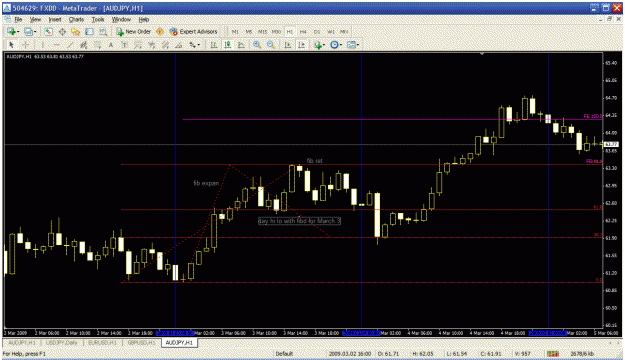Open the Tools menu
The height and width of the screenshot is (360, 625).
coord(98,19)
